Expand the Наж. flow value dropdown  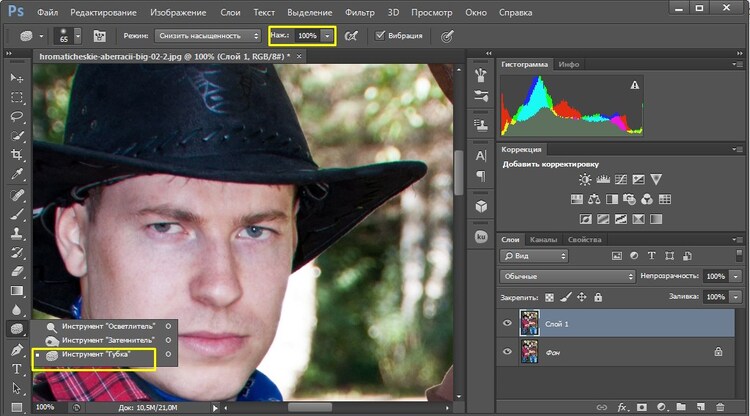point(327,36)
